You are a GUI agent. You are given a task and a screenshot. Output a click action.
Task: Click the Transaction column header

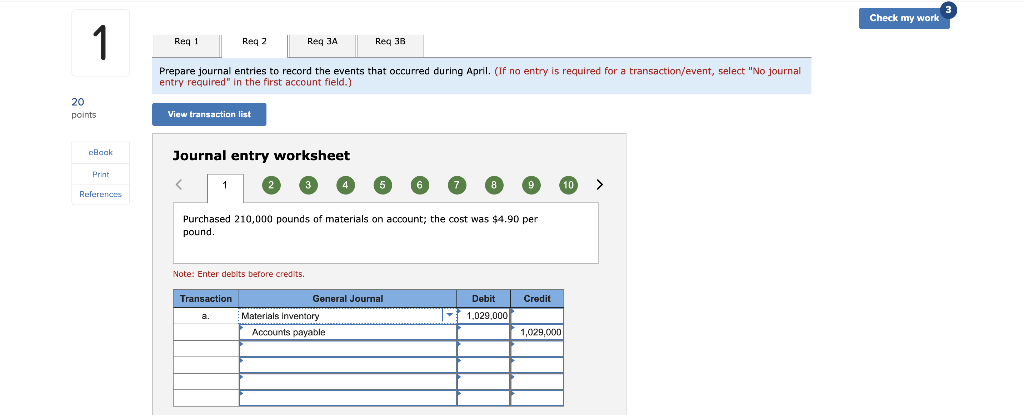coord(206,298)
